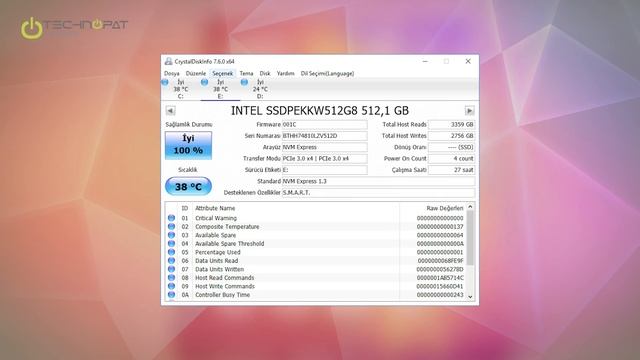The width and height of the screenshot is (640, 360).
Task: Click status icon for Composite Temperature row
Action: (171, 227)
